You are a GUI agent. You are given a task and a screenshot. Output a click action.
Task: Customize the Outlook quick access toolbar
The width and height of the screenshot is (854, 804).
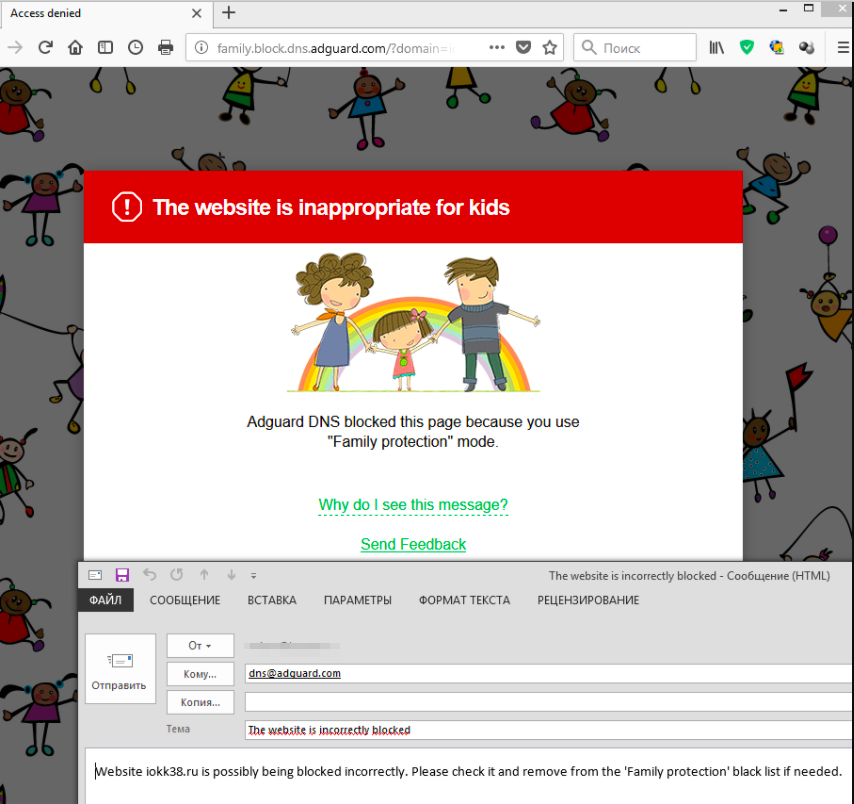coord(253,575)
